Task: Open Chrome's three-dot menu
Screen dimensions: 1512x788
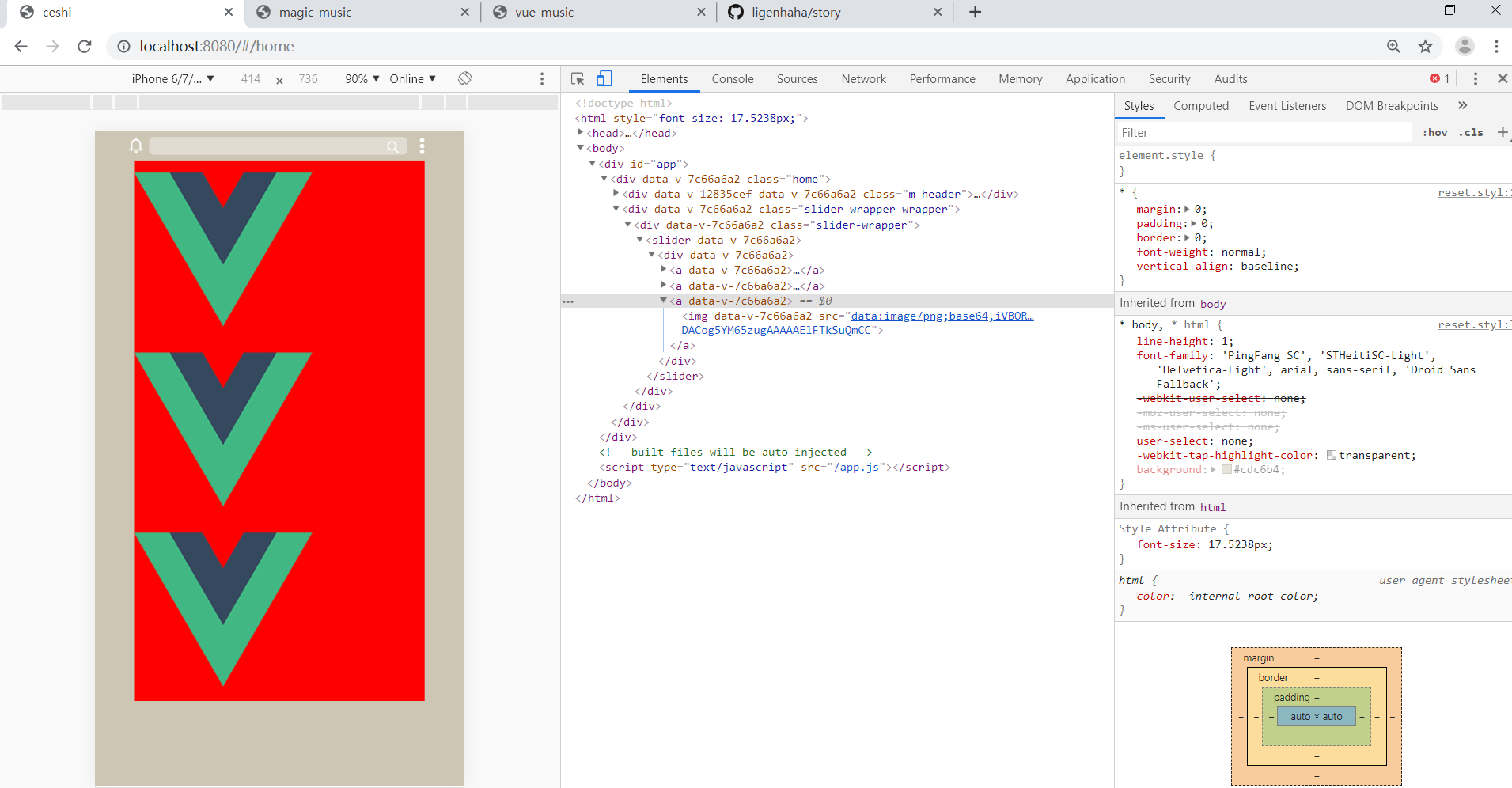Action: point(1496,47)
